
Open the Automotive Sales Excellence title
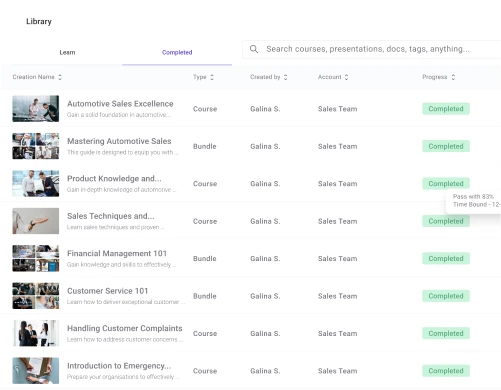(x=120, y=104)
